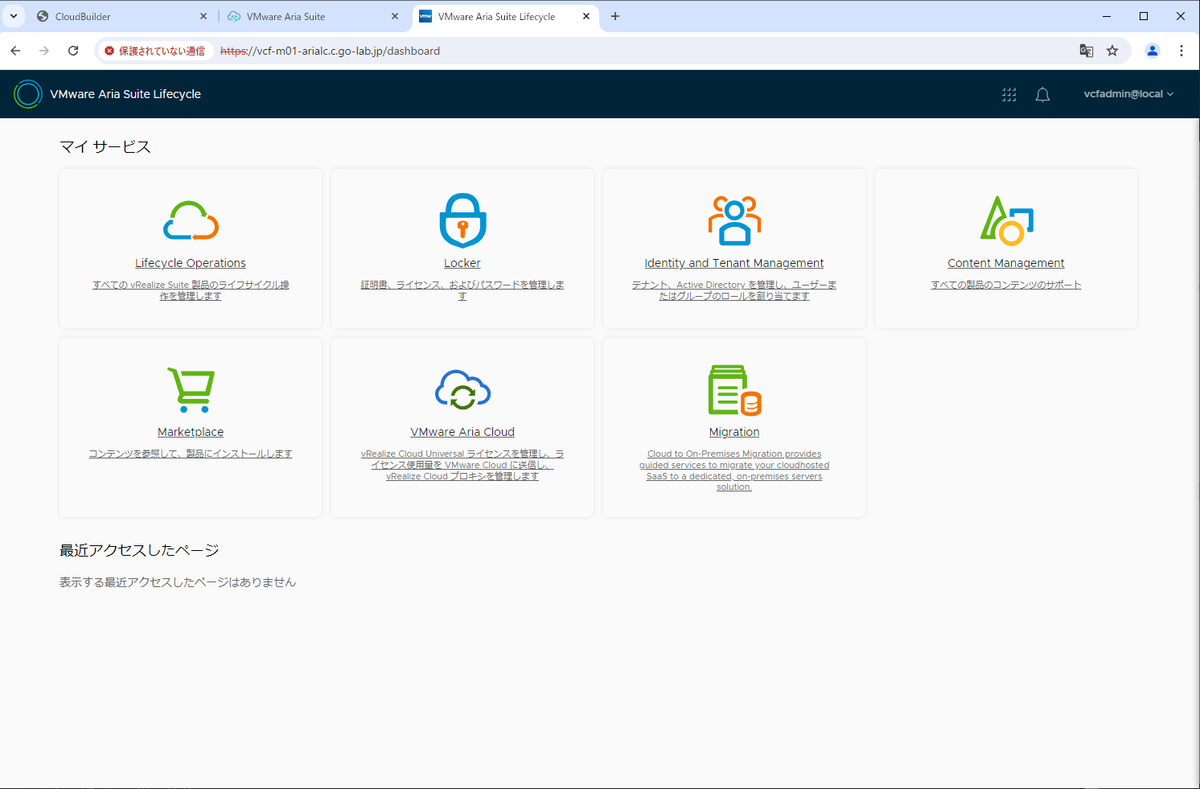Click the Locker card description text

(462, 290)
